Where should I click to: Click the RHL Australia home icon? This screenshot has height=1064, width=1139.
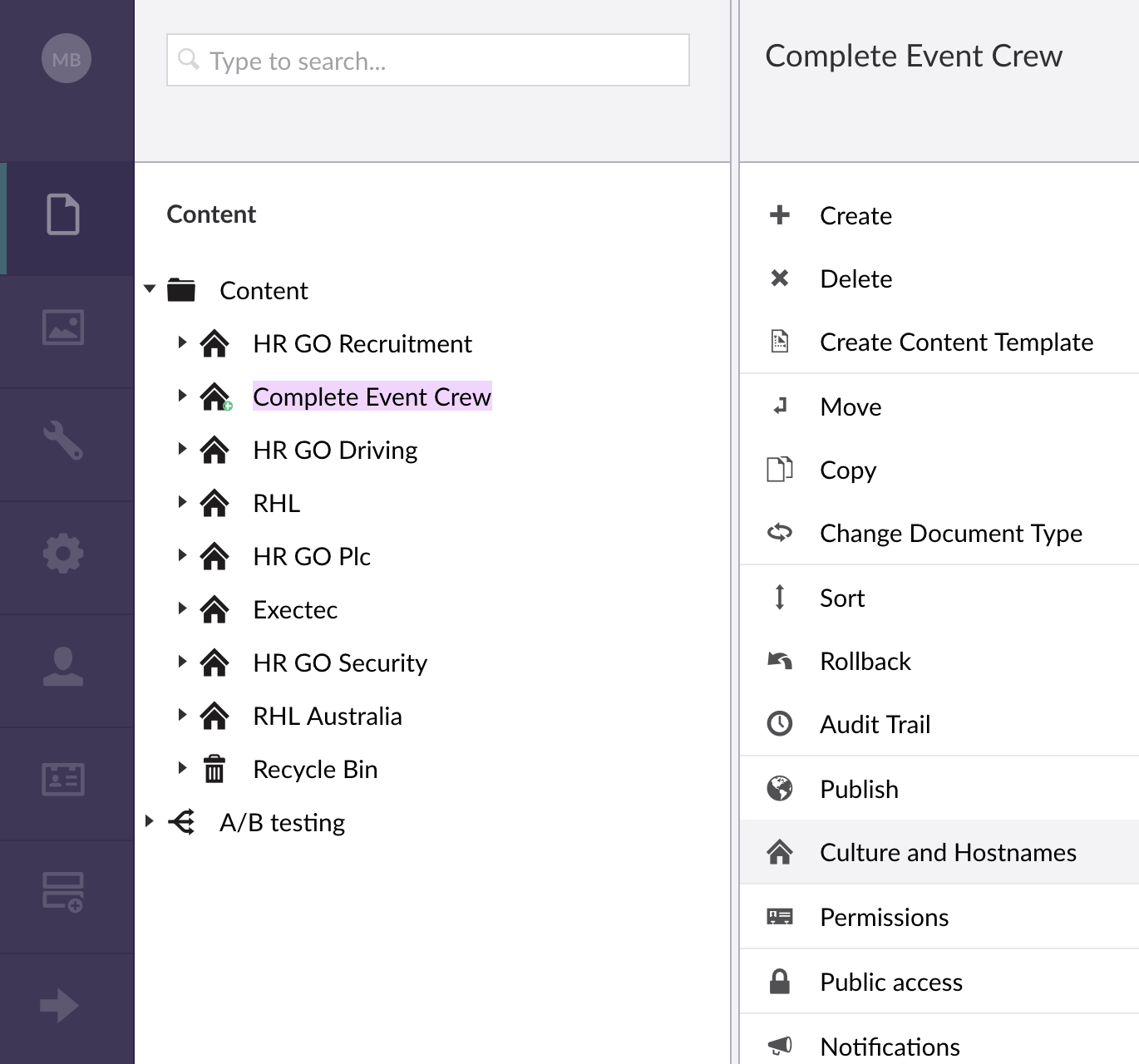(214, 716)
